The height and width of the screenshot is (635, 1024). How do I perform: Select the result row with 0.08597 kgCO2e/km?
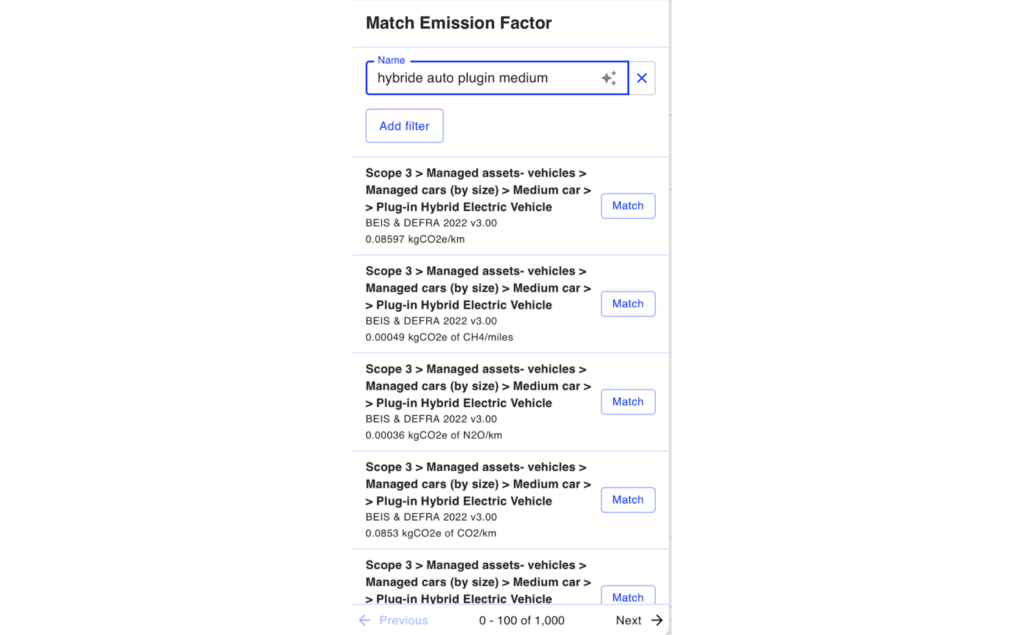click(470, 206)
